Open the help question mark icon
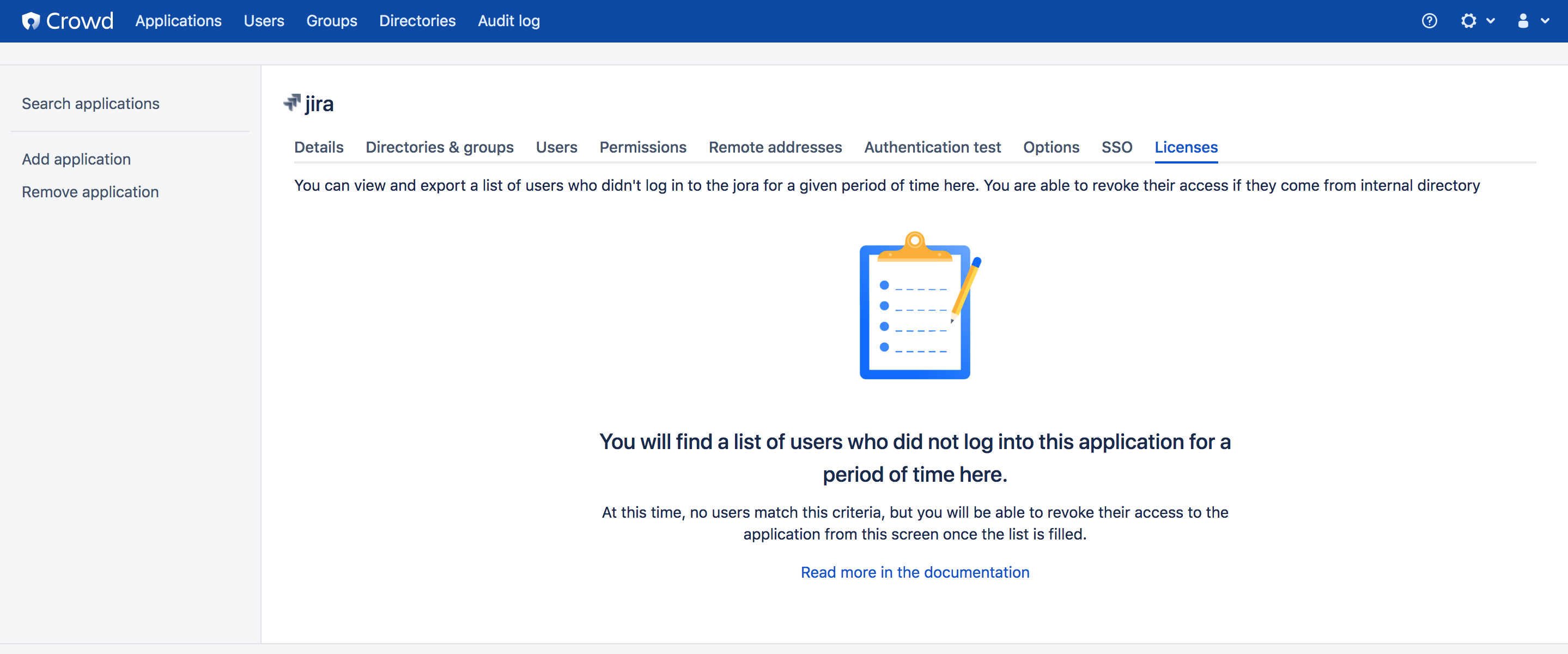The height and width of the screenshot is (654, 1568). (1429, 21)
